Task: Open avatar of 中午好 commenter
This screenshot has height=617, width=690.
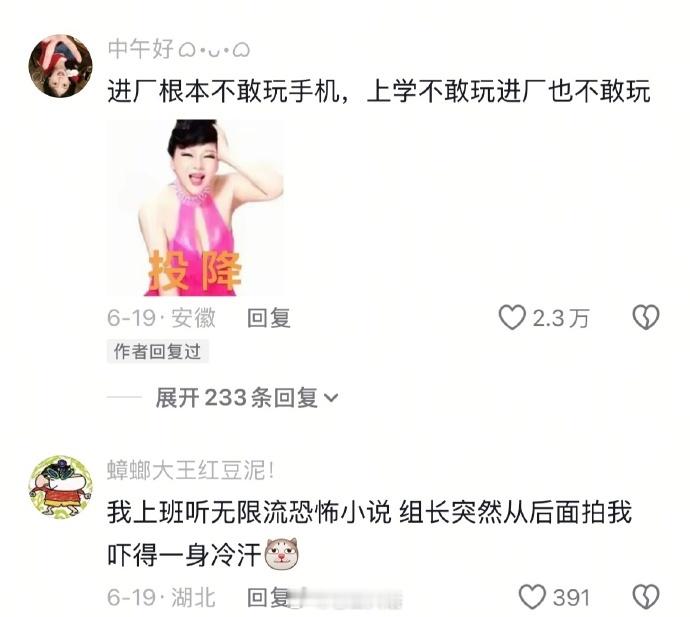Action: point(61,66)
